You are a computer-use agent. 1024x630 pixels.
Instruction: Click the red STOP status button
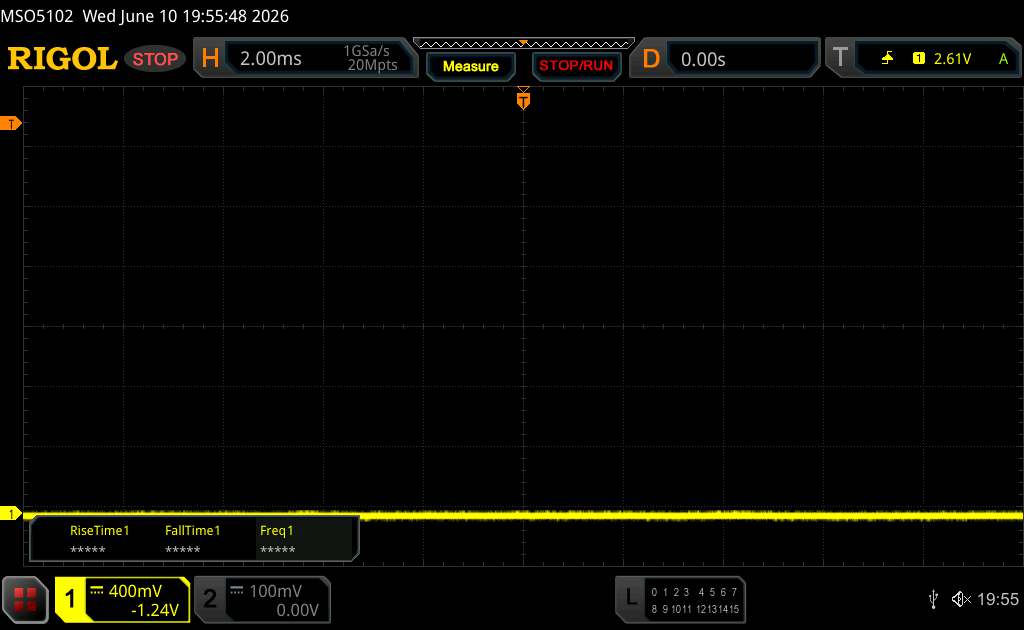(x=155, y=59)
